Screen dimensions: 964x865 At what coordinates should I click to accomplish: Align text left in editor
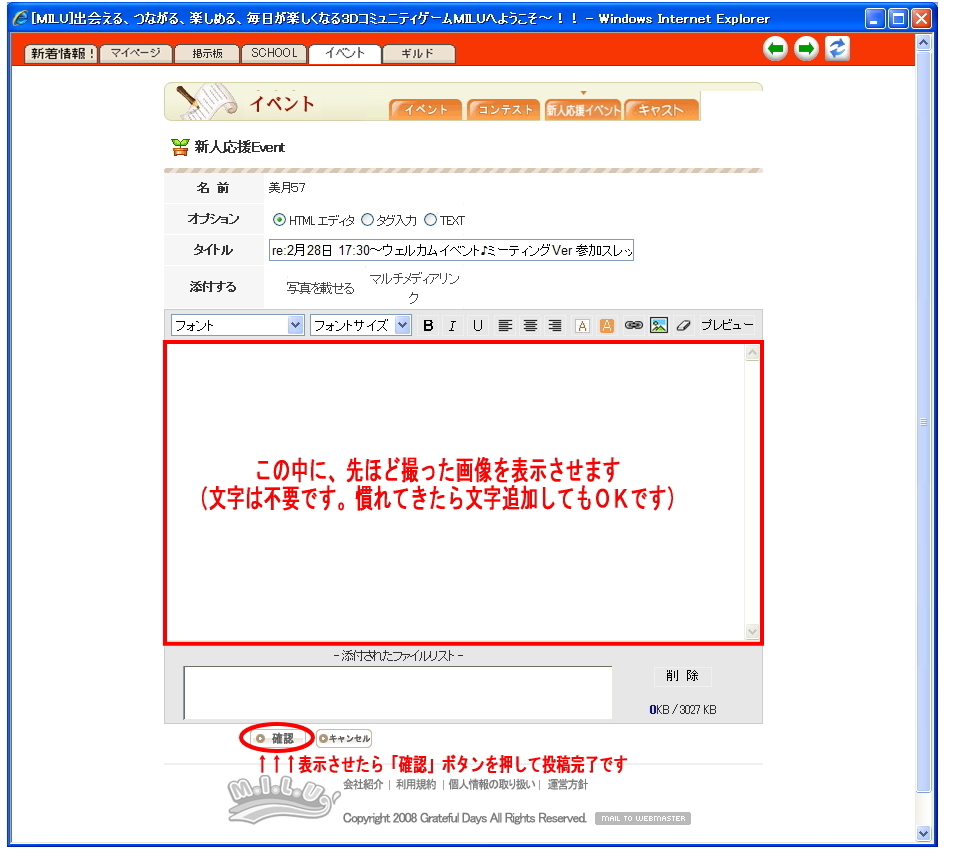(x=505, y=325)
